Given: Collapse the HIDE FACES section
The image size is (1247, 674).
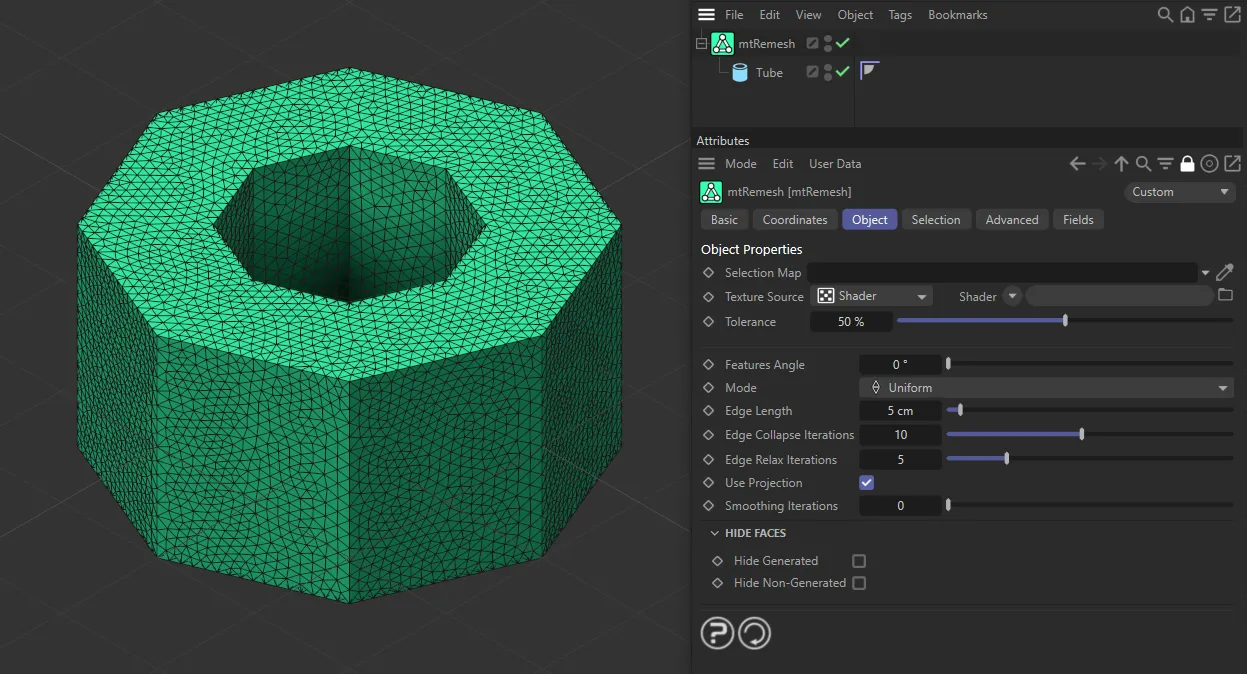Looking at the screenshot, I should click(713, 533).
